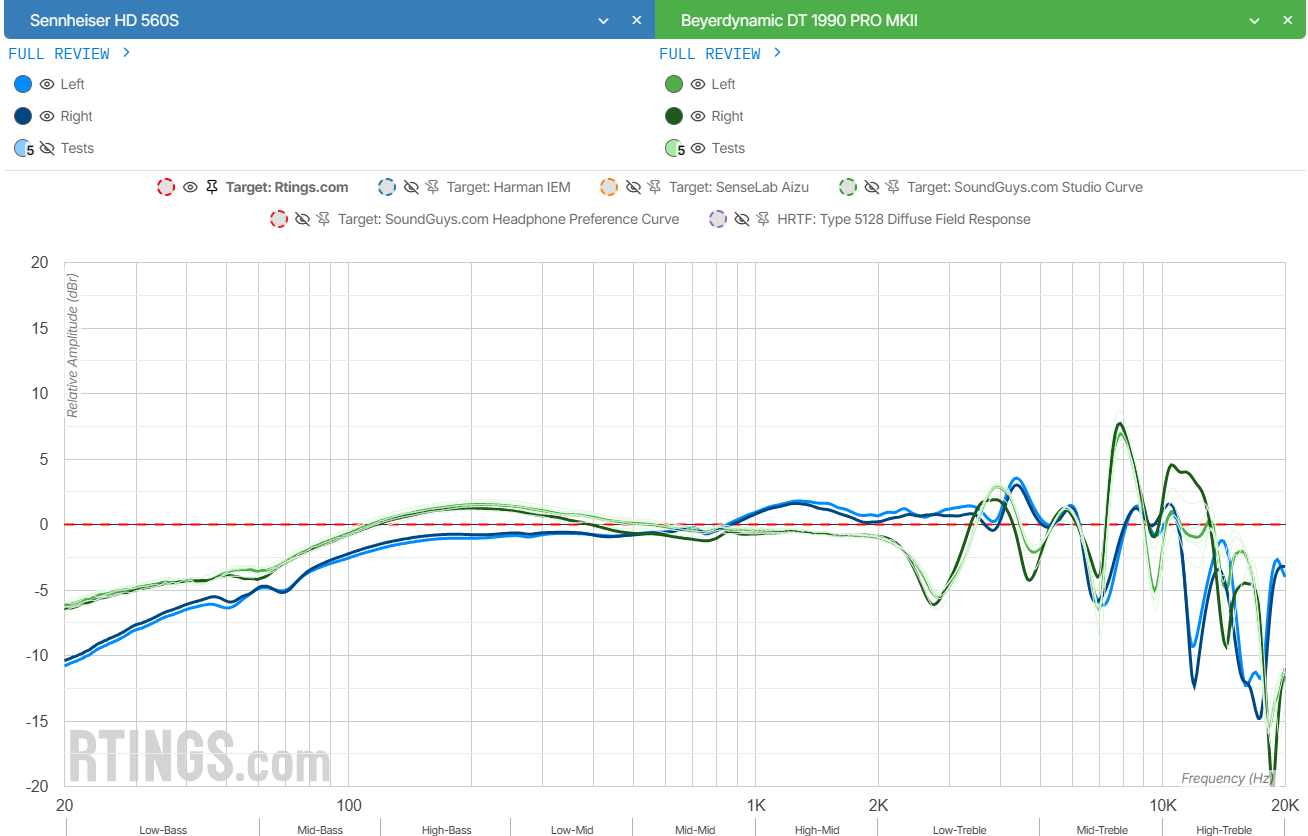This screenshot has height=836, width=1308.
Task: Click the orange dashed SenseLab Aizu circle
Action: click(609, 187)
